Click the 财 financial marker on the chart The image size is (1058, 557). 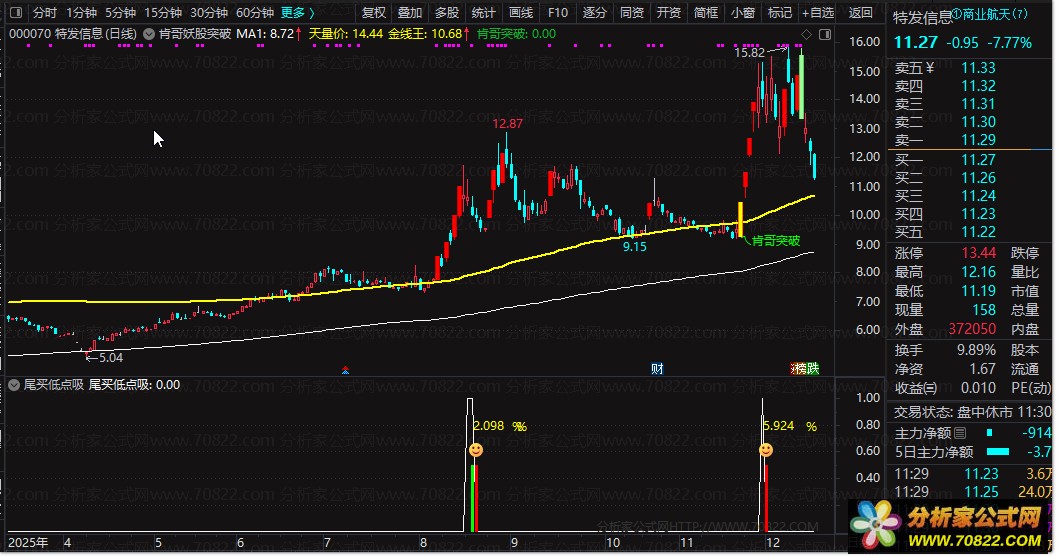click(657, 368)
